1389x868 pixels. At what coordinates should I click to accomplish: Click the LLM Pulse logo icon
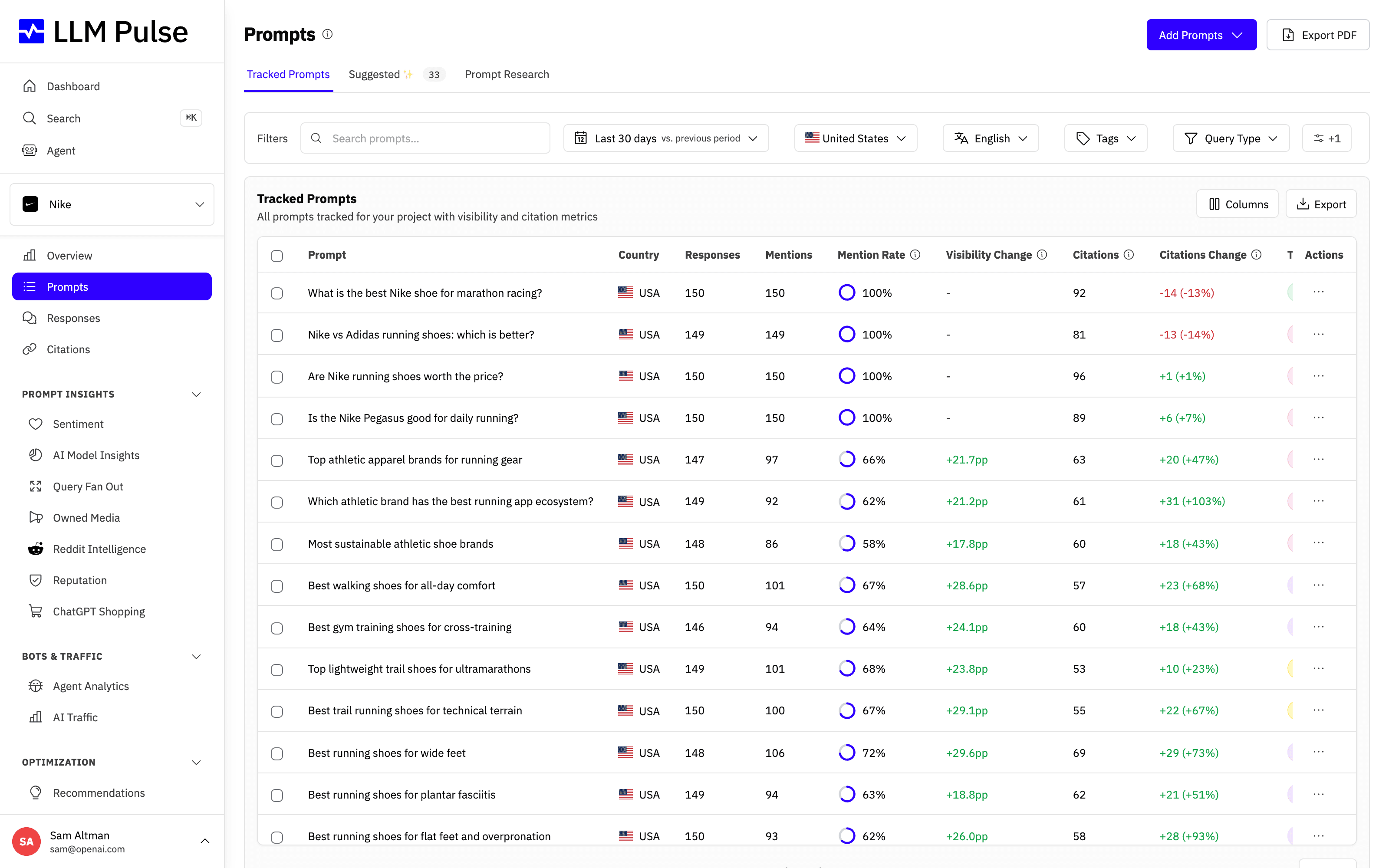click(31, 32)
